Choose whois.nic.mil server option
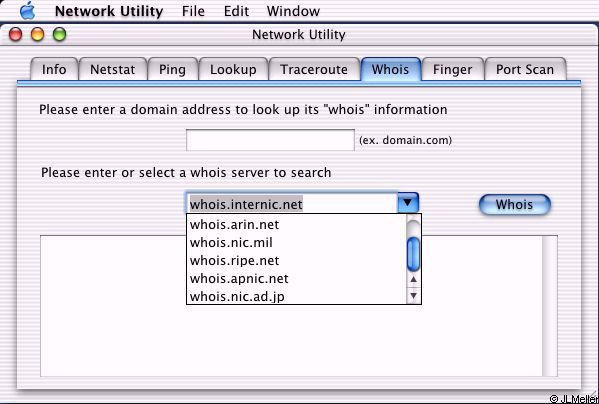Screen dimensions: 599x404 click(296, 242)
